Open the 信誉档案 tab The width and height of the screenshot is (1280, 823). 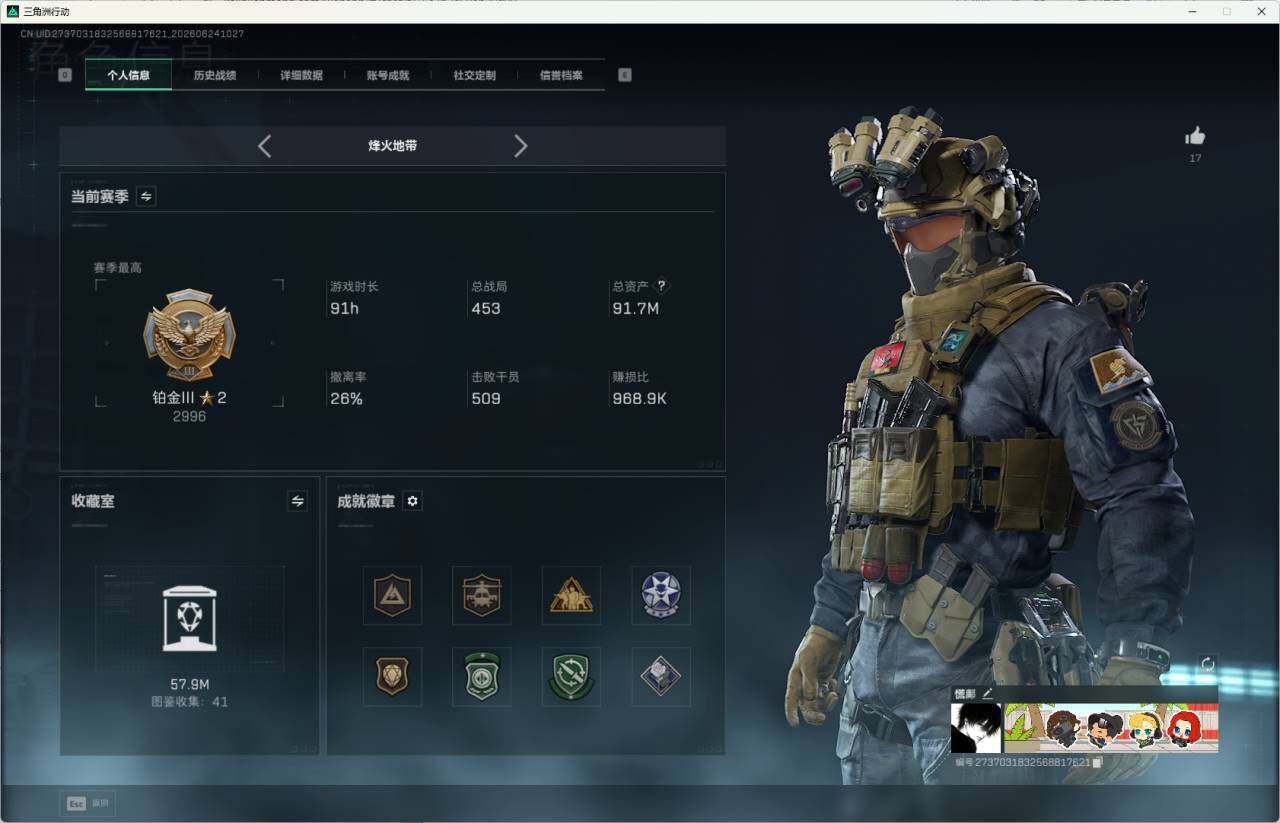click(x=561, y=75)
